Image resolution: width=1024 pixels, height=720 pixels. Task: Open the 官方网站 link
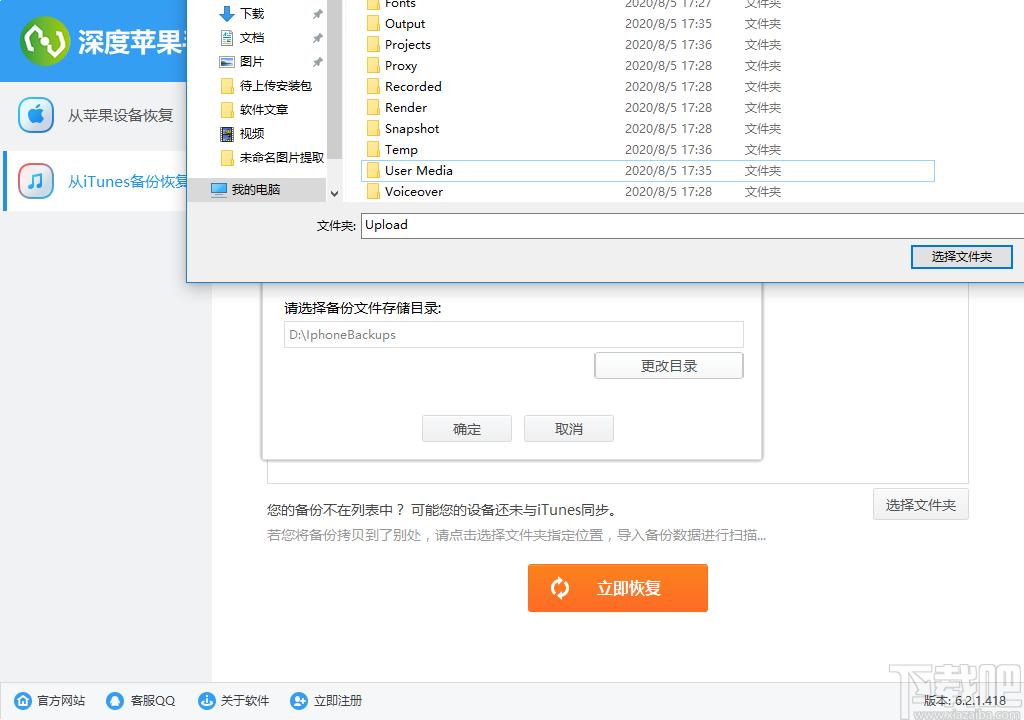coord(61,700)
